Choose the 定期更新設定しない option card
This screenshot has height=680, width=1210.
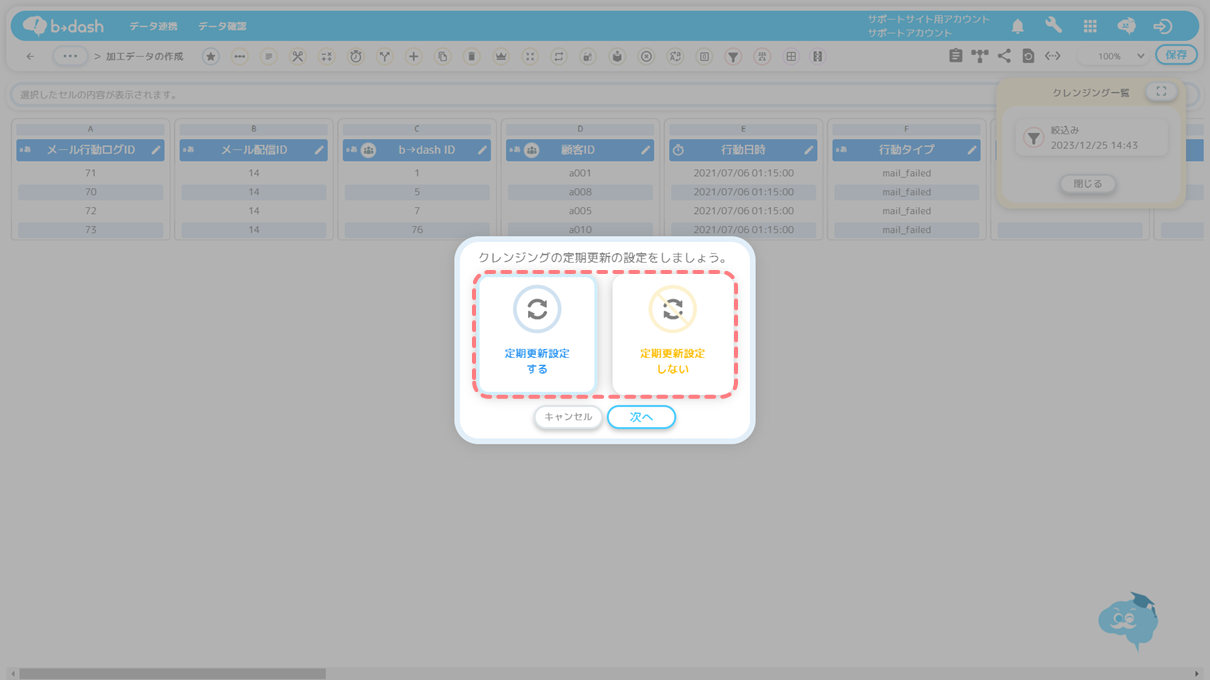pos(672,334)
